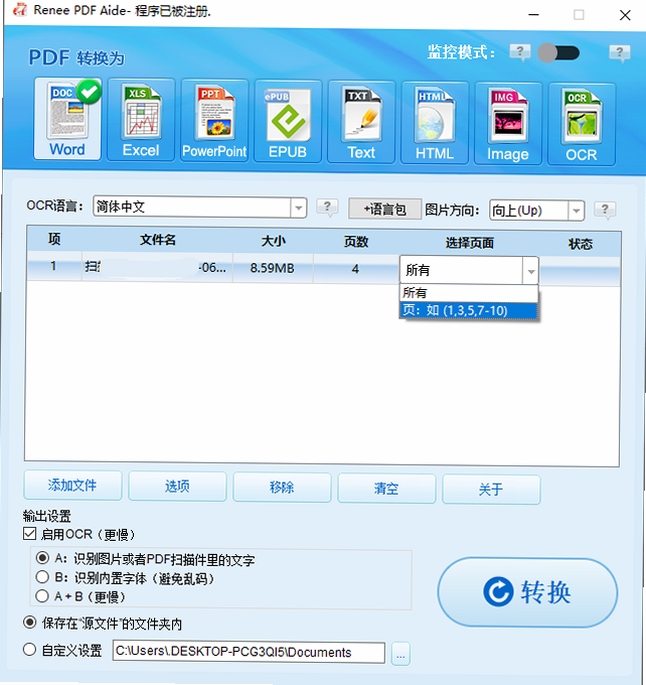Select the HTML conversion format
This screenshot has width=646, height=685.
click(x=435, y=123)
